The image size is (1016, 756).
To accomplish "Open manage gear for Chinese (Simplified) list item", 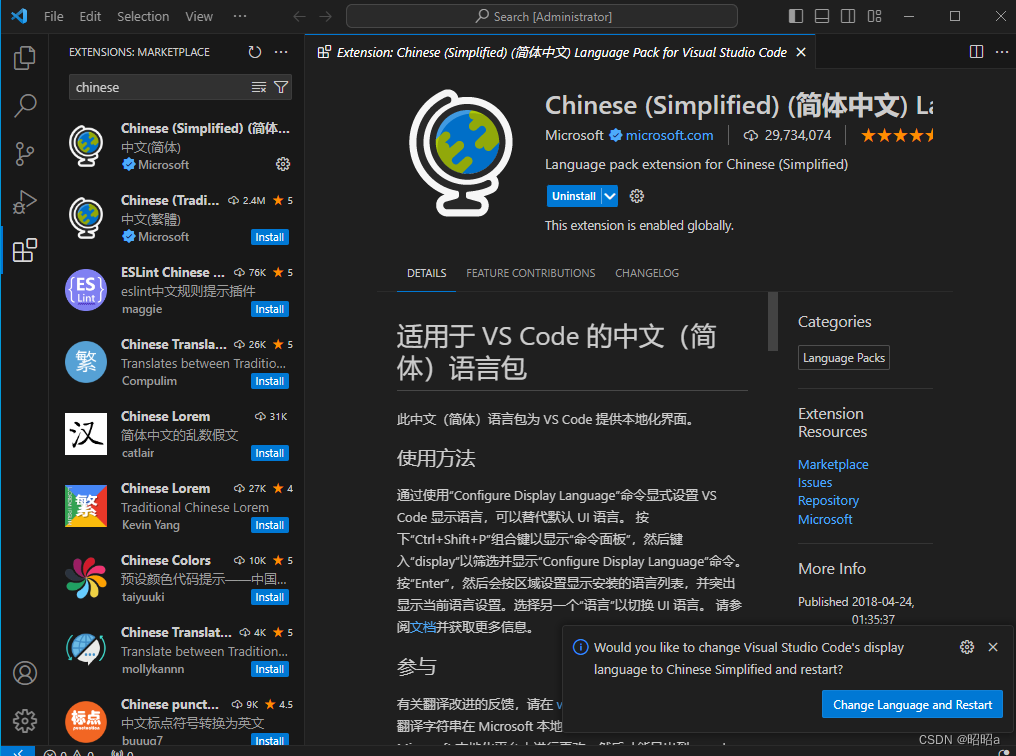I will click(x=283, y=164).
